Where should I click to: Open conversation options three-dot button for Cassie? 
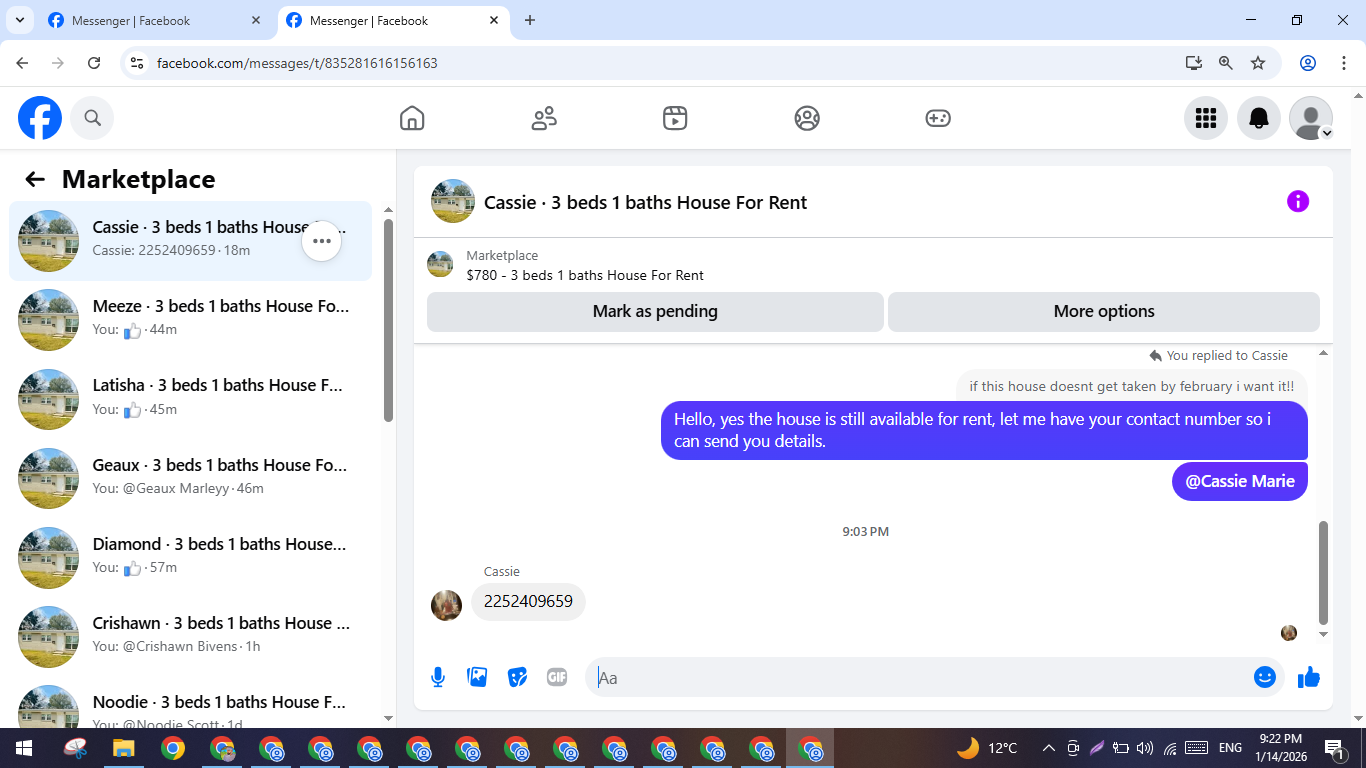point(322,241)
